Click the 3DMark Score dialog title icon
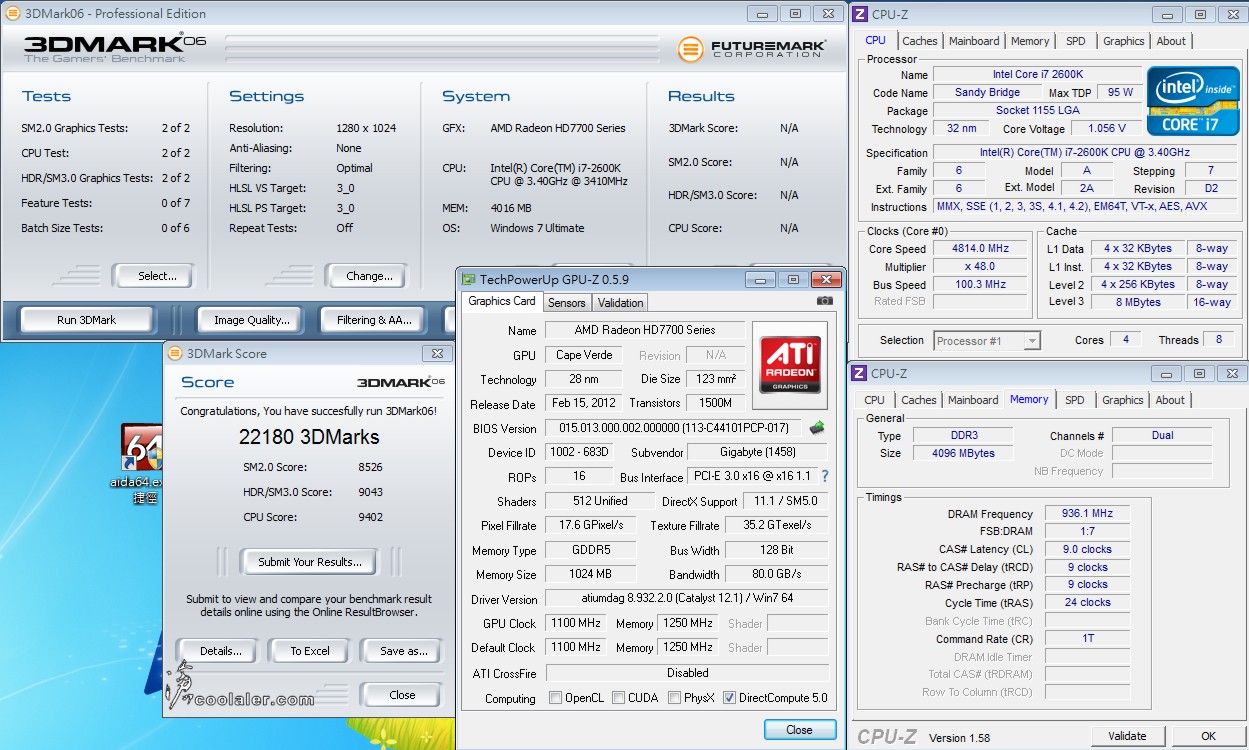 tap(175, 353)
